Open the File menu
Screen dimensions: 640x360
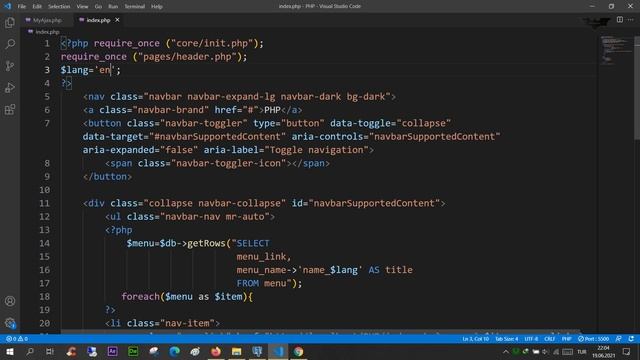click(x=22, y=6)
